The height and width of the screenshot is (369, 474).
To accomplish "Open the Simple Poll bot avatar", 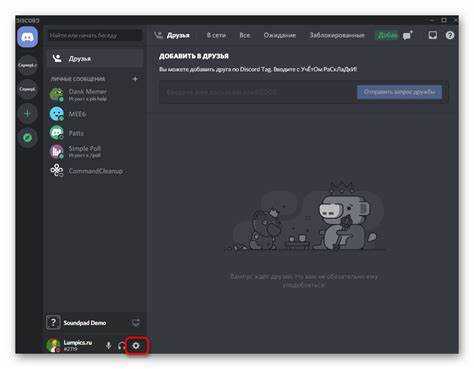I will click(x=57, y=151).
